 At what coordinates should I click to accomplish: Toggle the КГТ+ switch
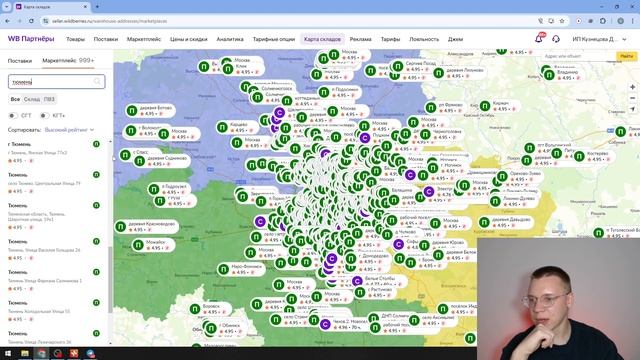(44, 116)
